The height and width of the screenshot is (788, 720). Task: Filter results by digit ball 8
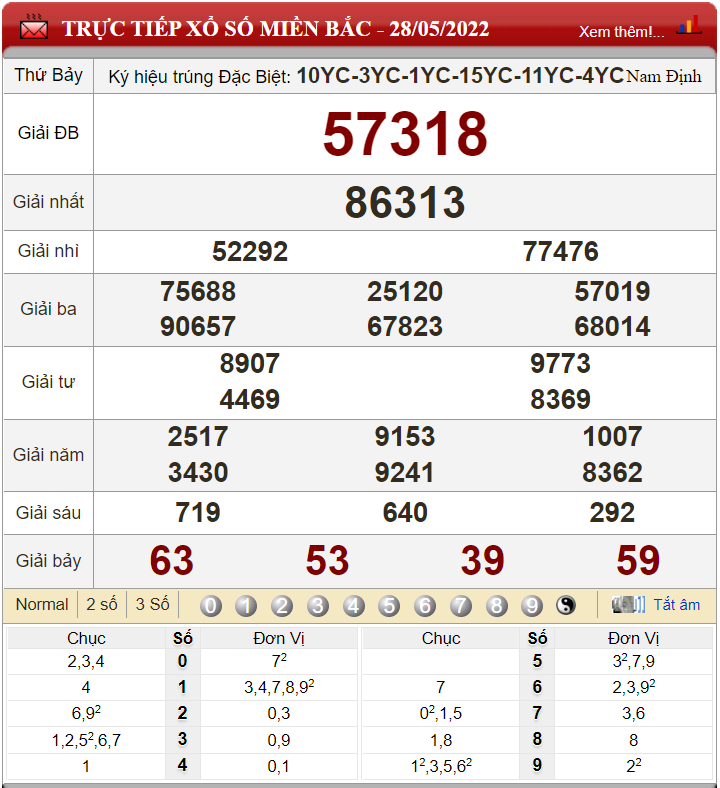point(496,606)
